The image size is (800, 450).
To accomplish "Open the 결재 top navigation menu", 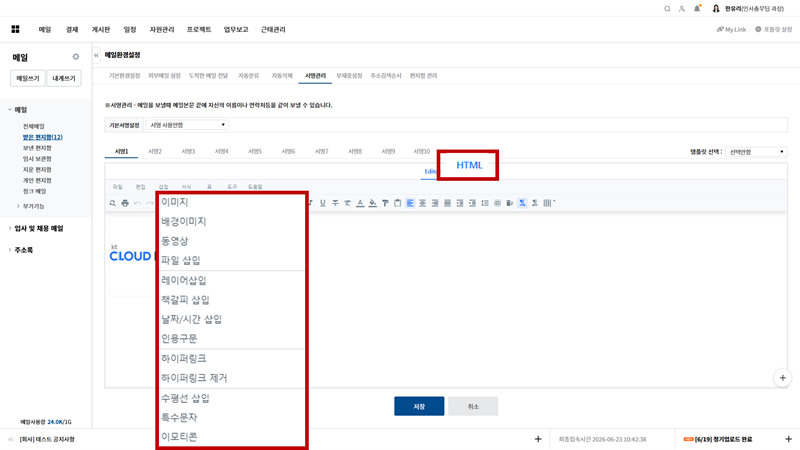I will [x=72, y=30].
